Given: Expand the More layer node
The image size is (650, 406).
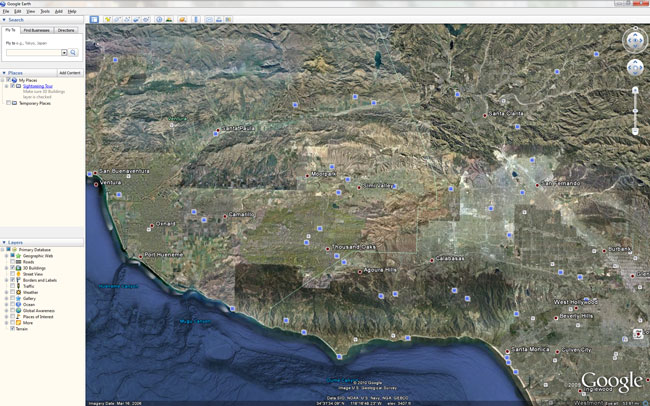Looking at the screenshot, I should point(7,323).
